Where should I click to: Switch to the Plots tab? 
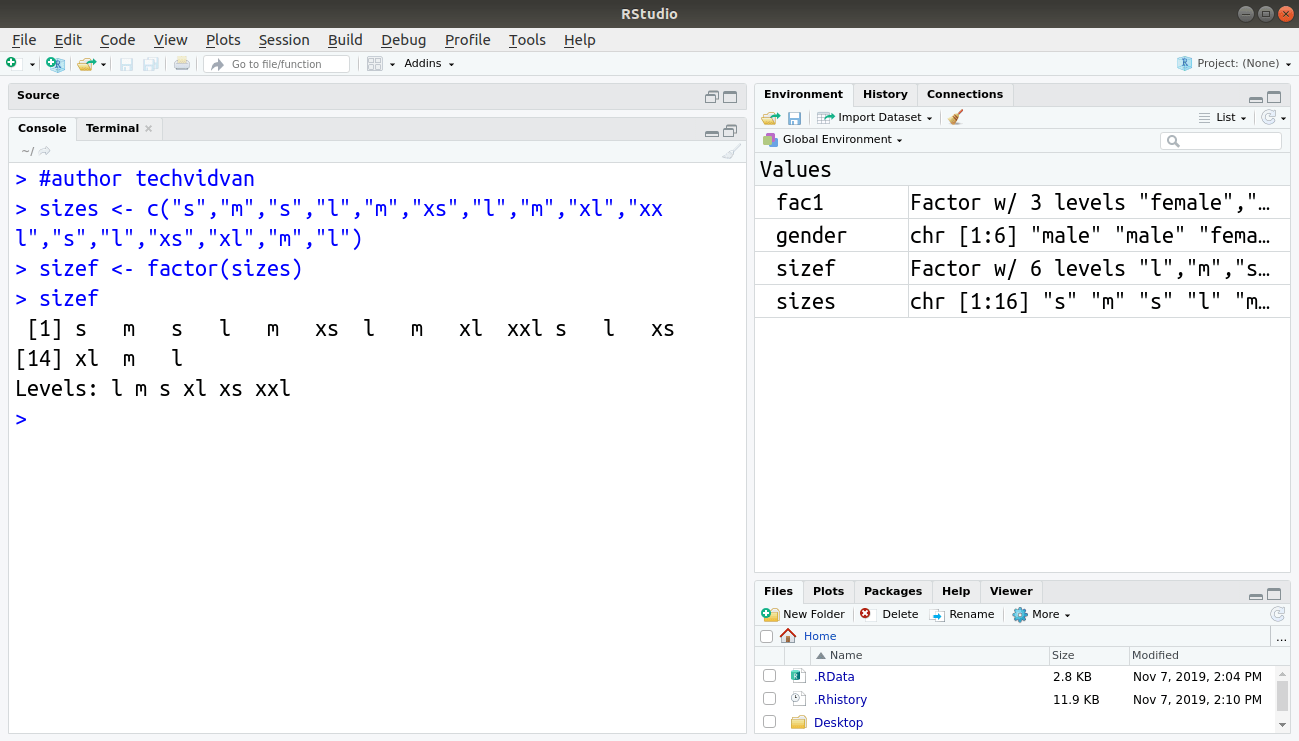(828, 591)
